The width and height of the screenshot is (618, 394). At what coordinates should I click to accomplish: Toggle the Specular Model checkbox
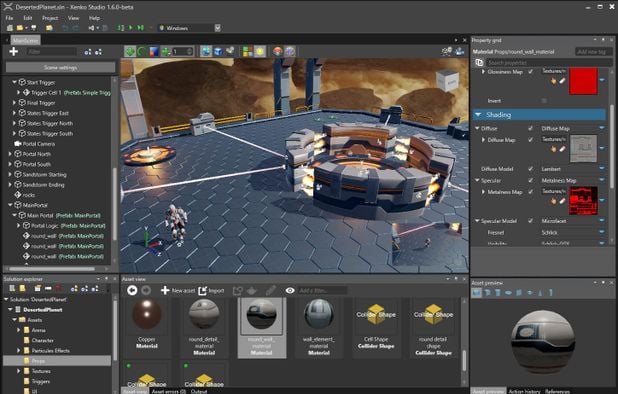[x=531, y=221]
